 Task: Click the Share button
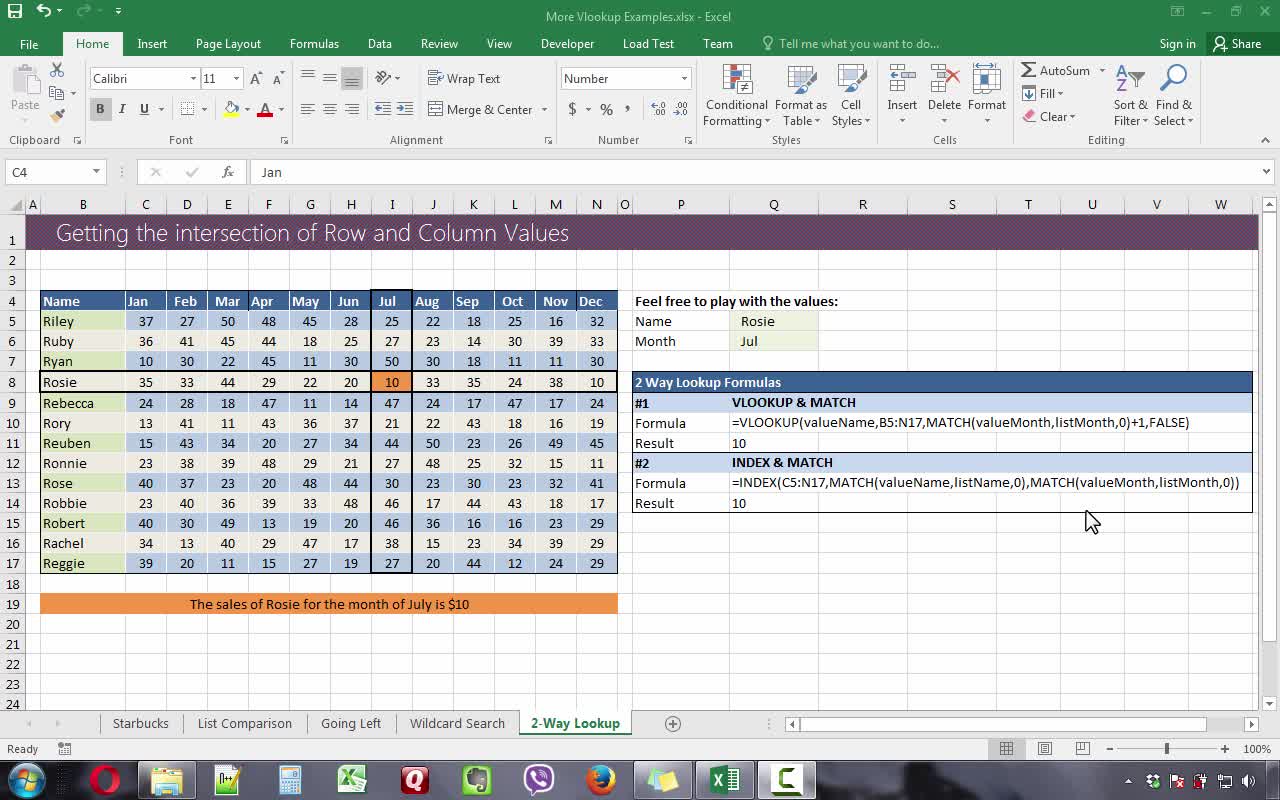click(1237, 44)
